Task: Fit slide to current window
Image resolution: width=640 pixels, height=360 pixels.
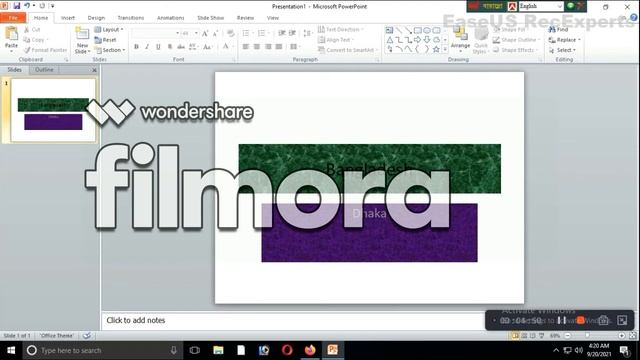Action: (632, 336)
